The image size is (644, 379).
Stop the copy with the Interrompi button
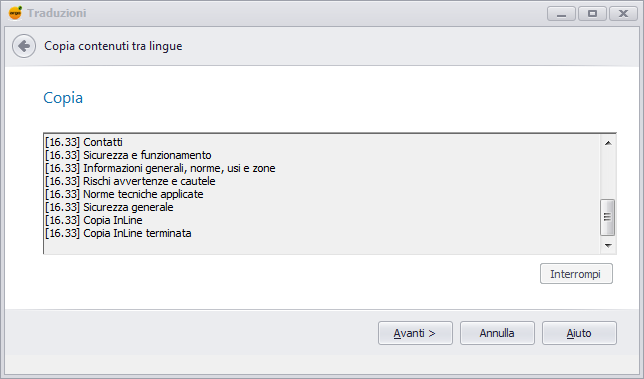pos(576,274)
